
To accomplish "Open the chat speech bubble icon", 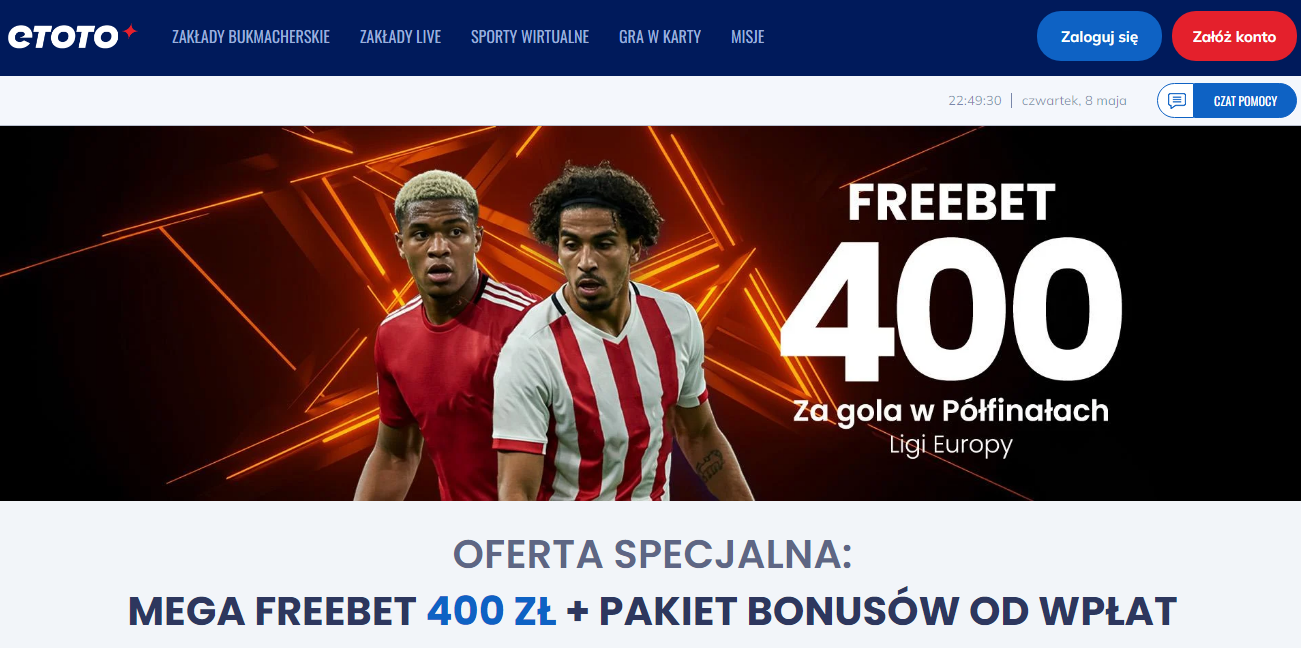I will tap(1177, 101).
